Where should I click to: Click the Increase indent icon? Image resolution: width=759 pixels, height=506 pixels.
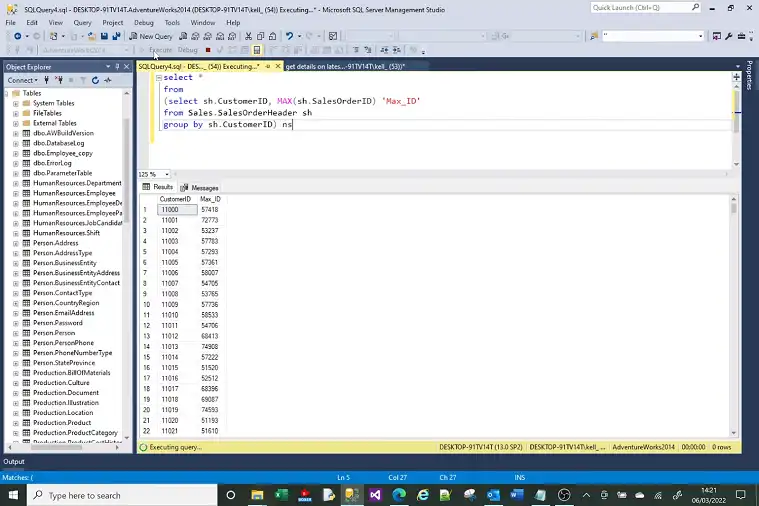(397, 50)
